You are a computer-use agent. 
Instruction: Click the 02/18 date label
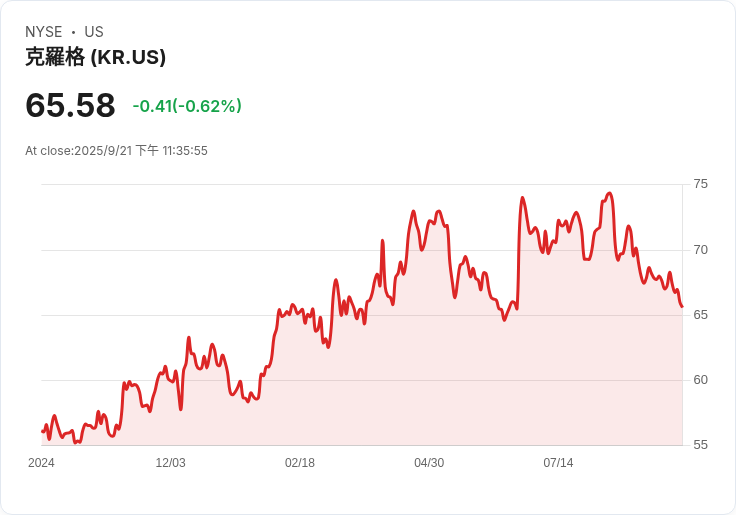[300, 463]
